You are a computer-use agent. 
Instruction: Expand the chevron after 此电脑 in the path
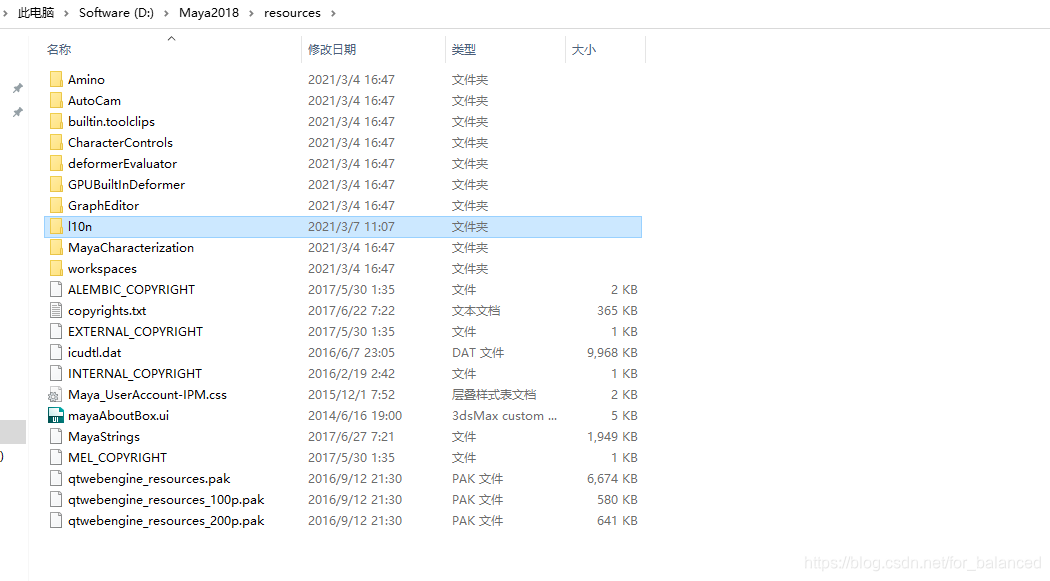pos(66,13)
